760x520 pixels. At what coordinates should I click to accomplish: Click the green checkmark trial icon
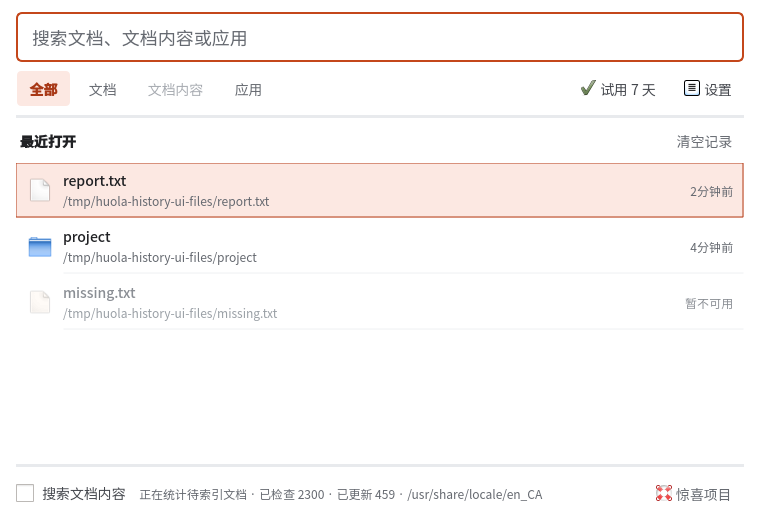tap(588, 88)
